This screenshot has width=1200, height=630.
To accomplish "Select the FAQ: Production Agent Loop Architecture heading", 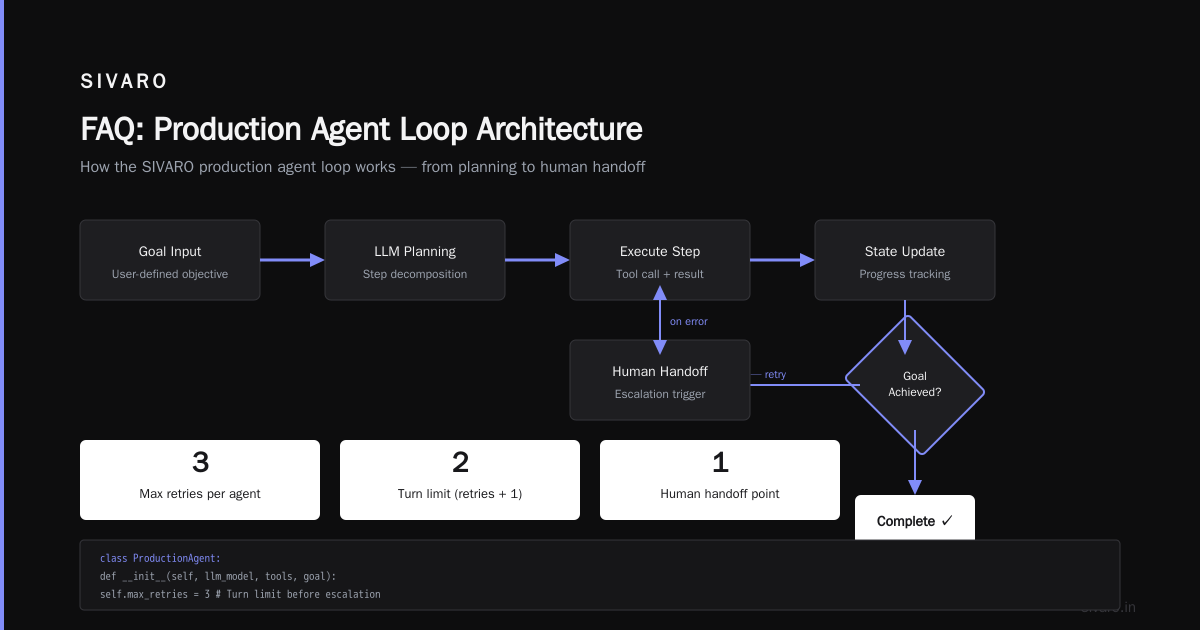I will coord(361,129).
